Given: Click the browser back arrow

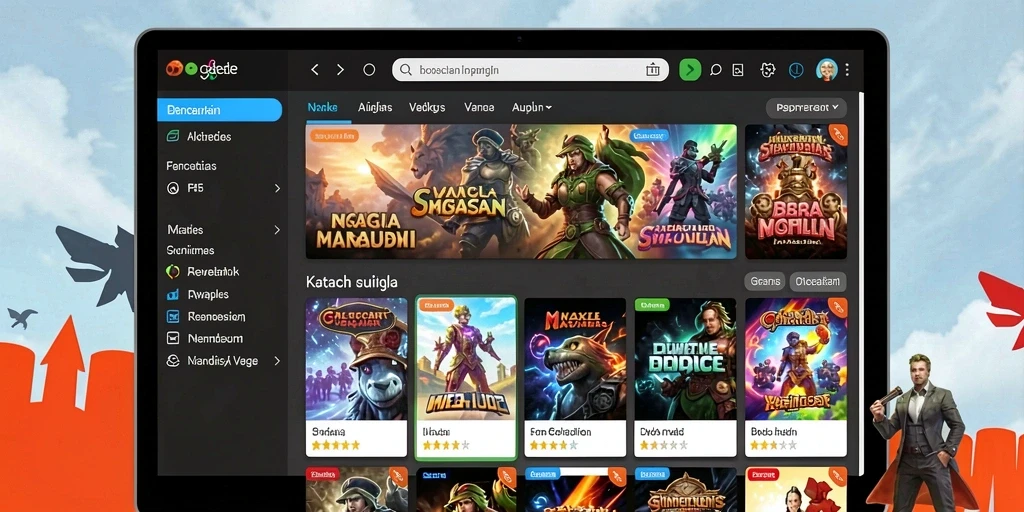Looking at the screenshot, I should (315, 69).
